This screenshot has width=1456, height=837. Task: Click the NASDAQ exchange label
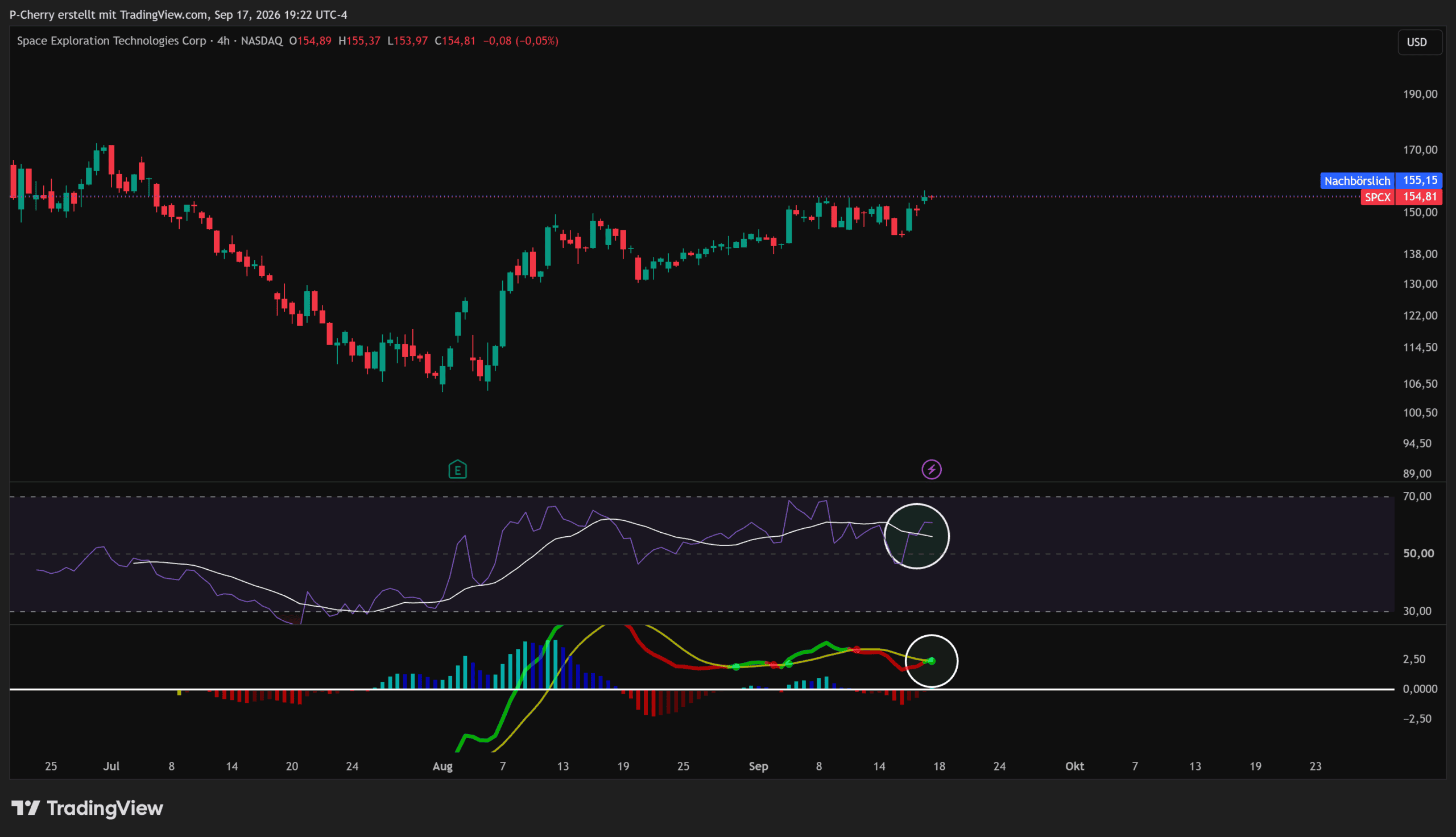(262, 41)
